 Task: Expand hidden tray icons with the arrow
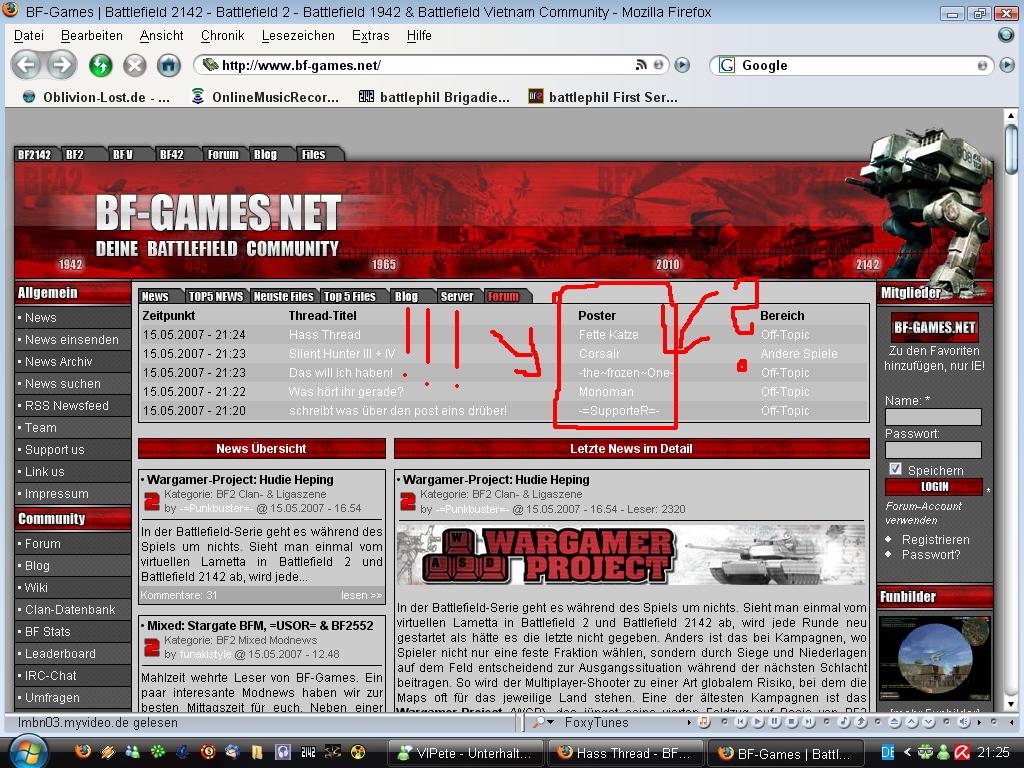pyautogui.click(x=907, y=752)
